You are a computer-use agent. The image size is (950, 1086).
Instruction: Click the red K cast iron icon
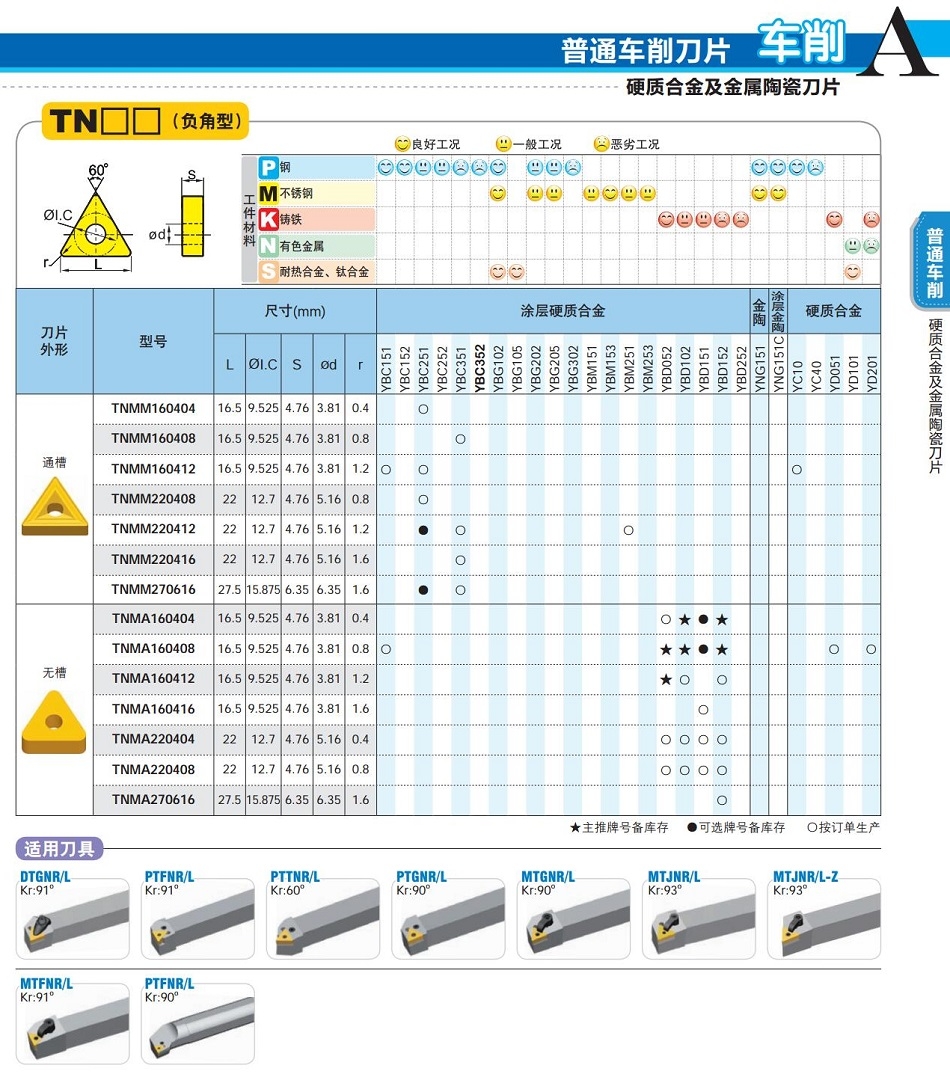coord(268,220)
